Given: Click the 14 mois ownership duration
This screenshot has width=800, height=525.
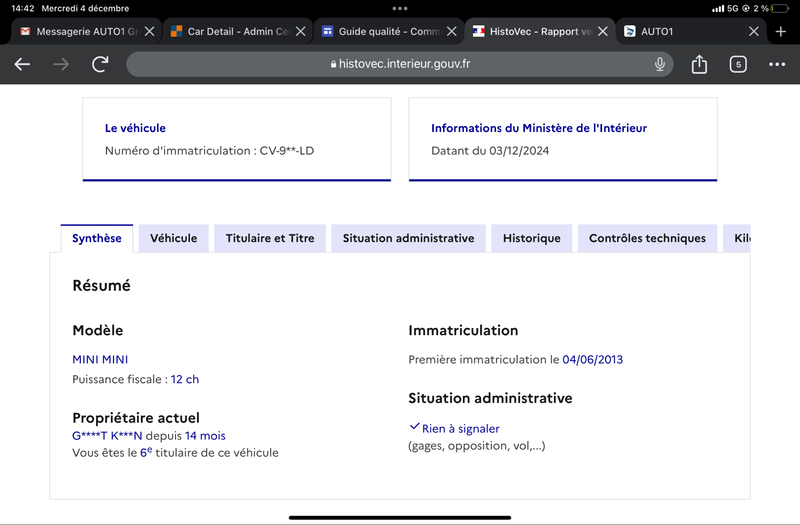Looking at the screenshot, I should 205,436.
